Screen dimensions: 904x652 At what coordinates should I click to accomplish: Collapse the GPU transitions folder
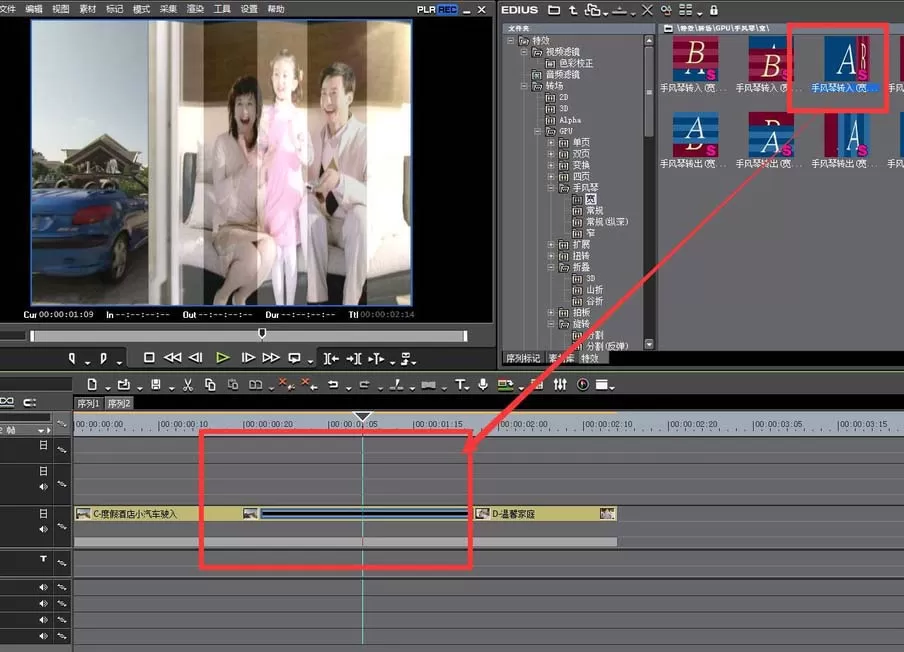pyautogui.click(x=537, y=131)
